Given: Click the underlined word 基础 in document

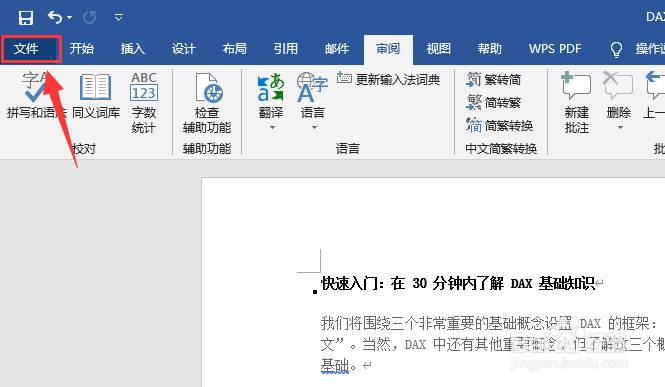Looking at the screenshot, I should pyautogui.click(x=335, y=365).
